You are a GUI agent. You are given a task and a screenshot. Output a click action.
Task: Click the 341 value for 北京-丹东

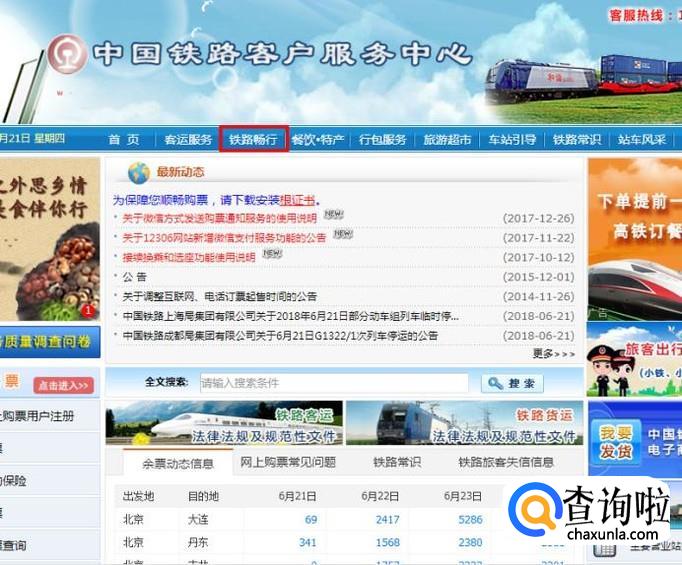308,542
